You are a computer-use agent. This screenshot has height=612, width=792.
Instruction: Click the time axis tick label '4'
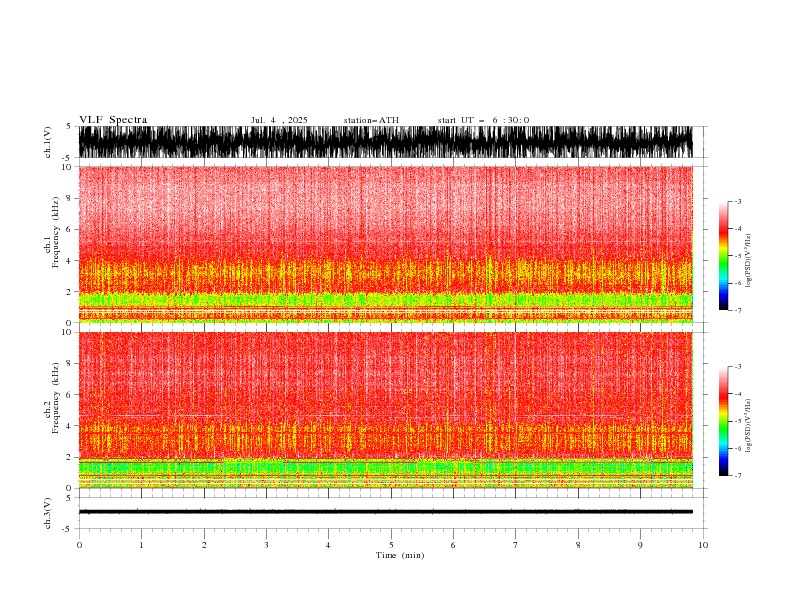pos(328,545)
